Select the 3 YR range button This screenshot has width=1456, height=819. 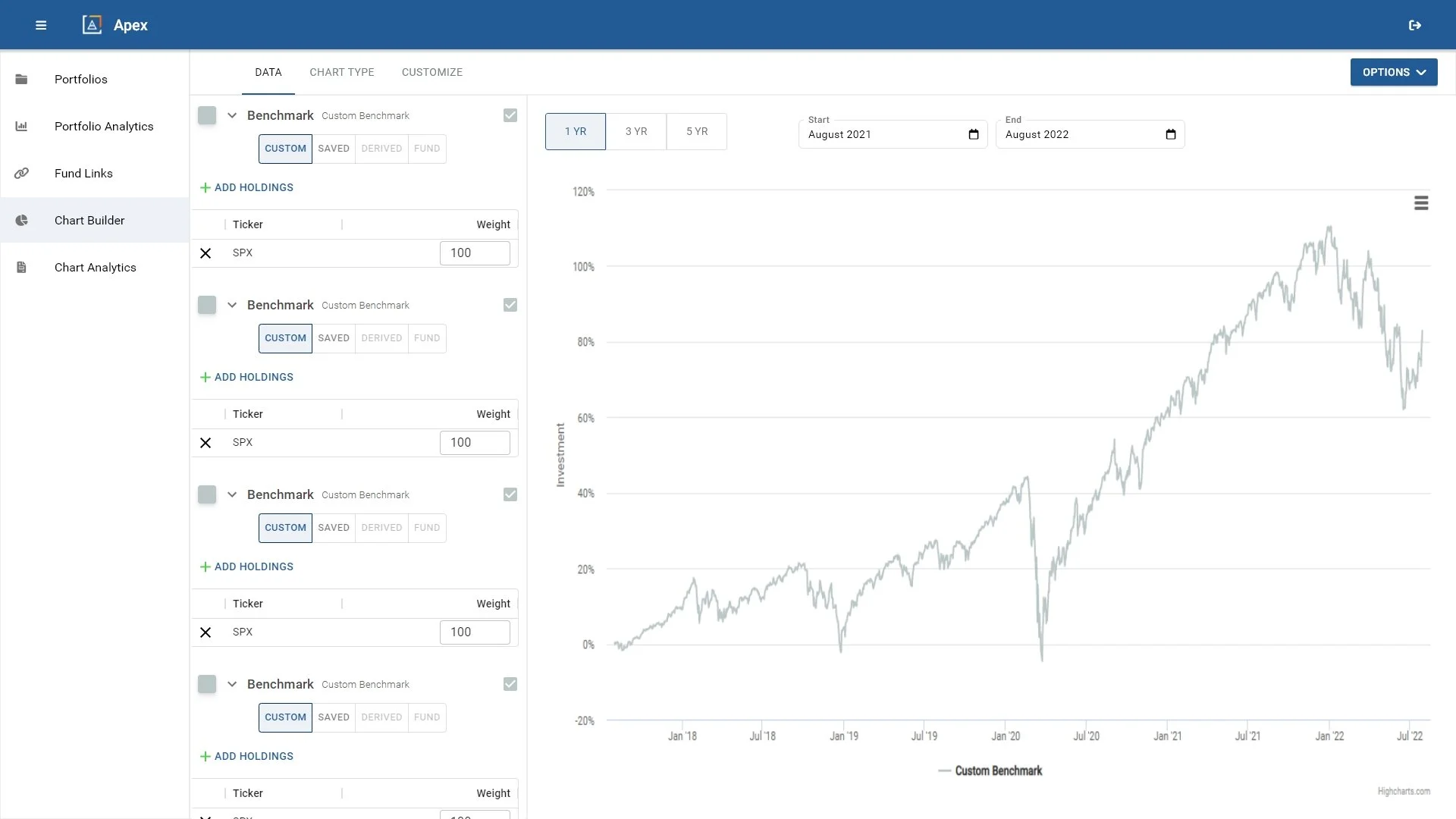pyautogui.click(x=636, y=131)
